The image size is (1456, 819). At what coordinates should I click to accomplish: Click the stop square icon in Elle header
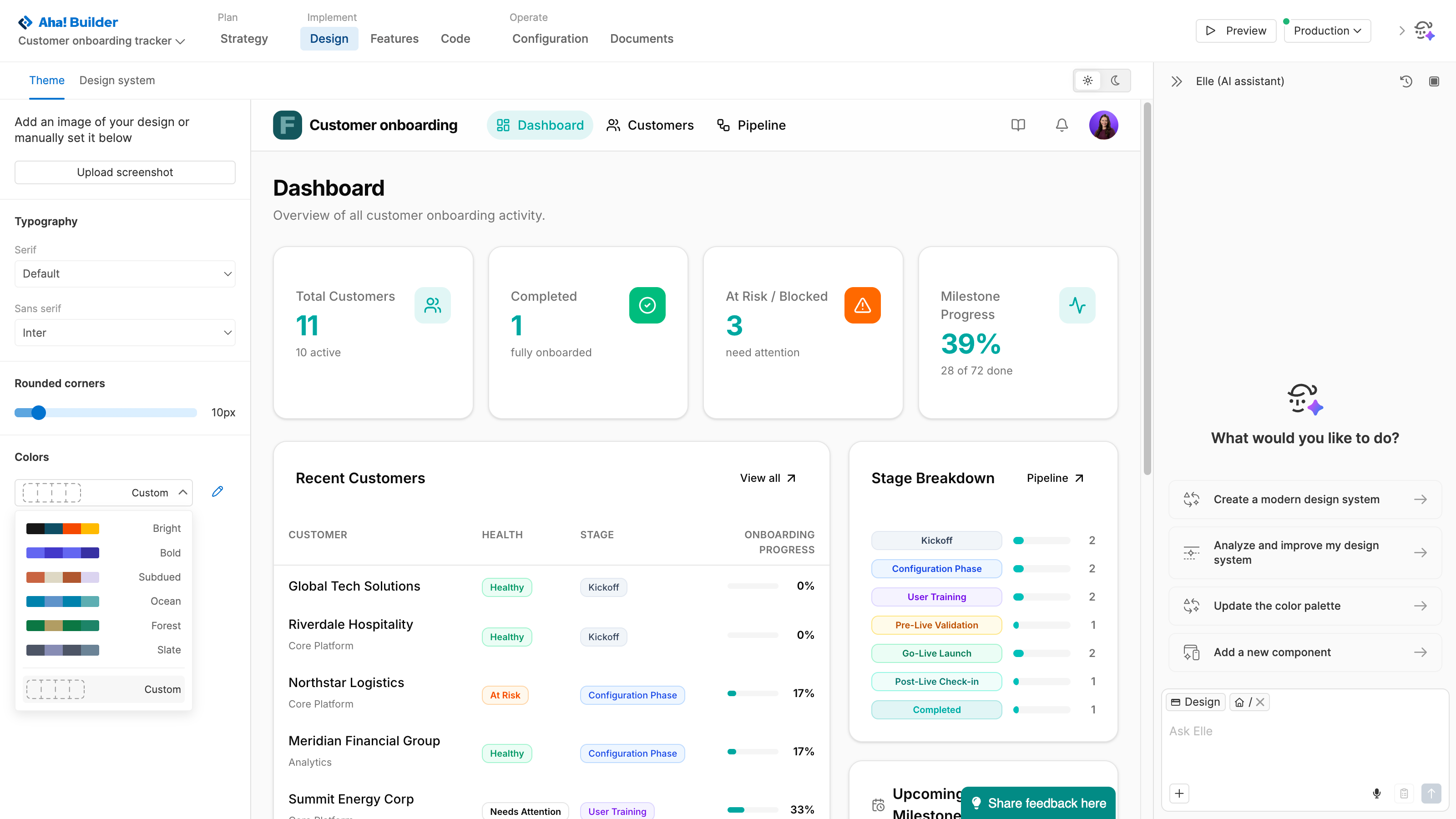(x=1434, y=81)
